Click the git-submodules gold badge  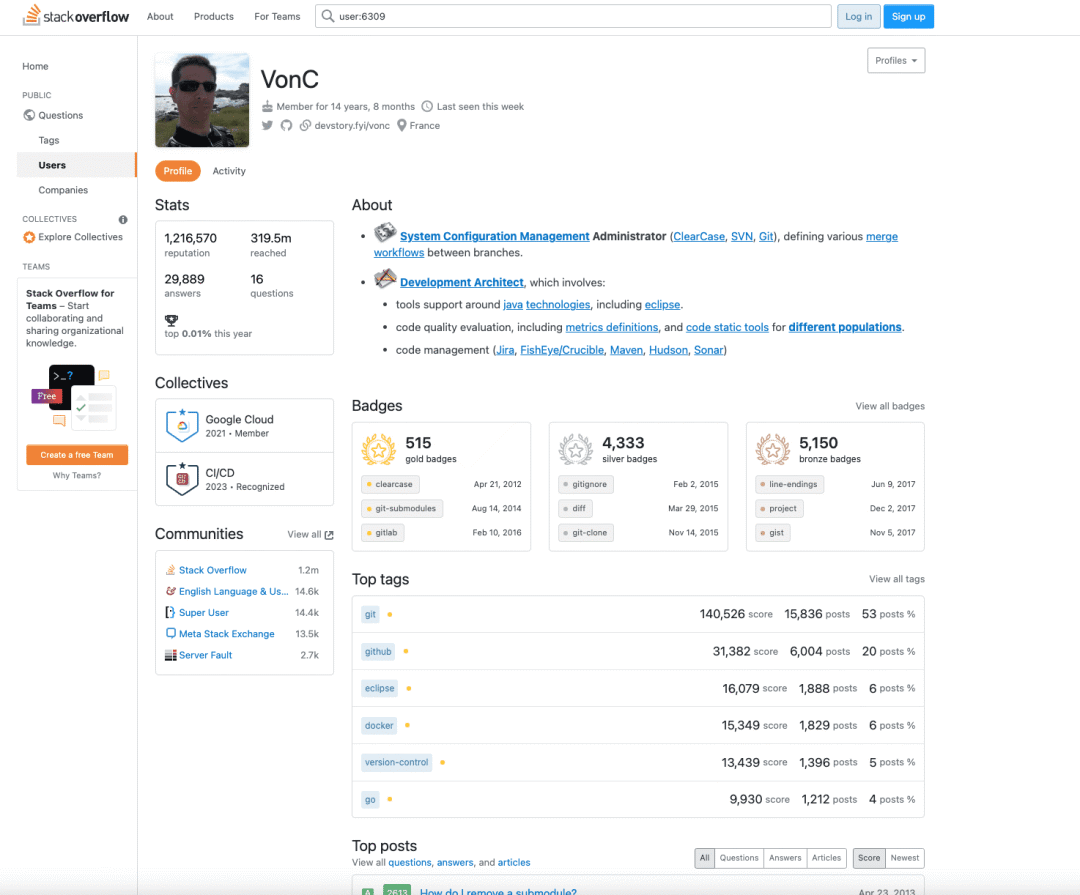(402, 508)
